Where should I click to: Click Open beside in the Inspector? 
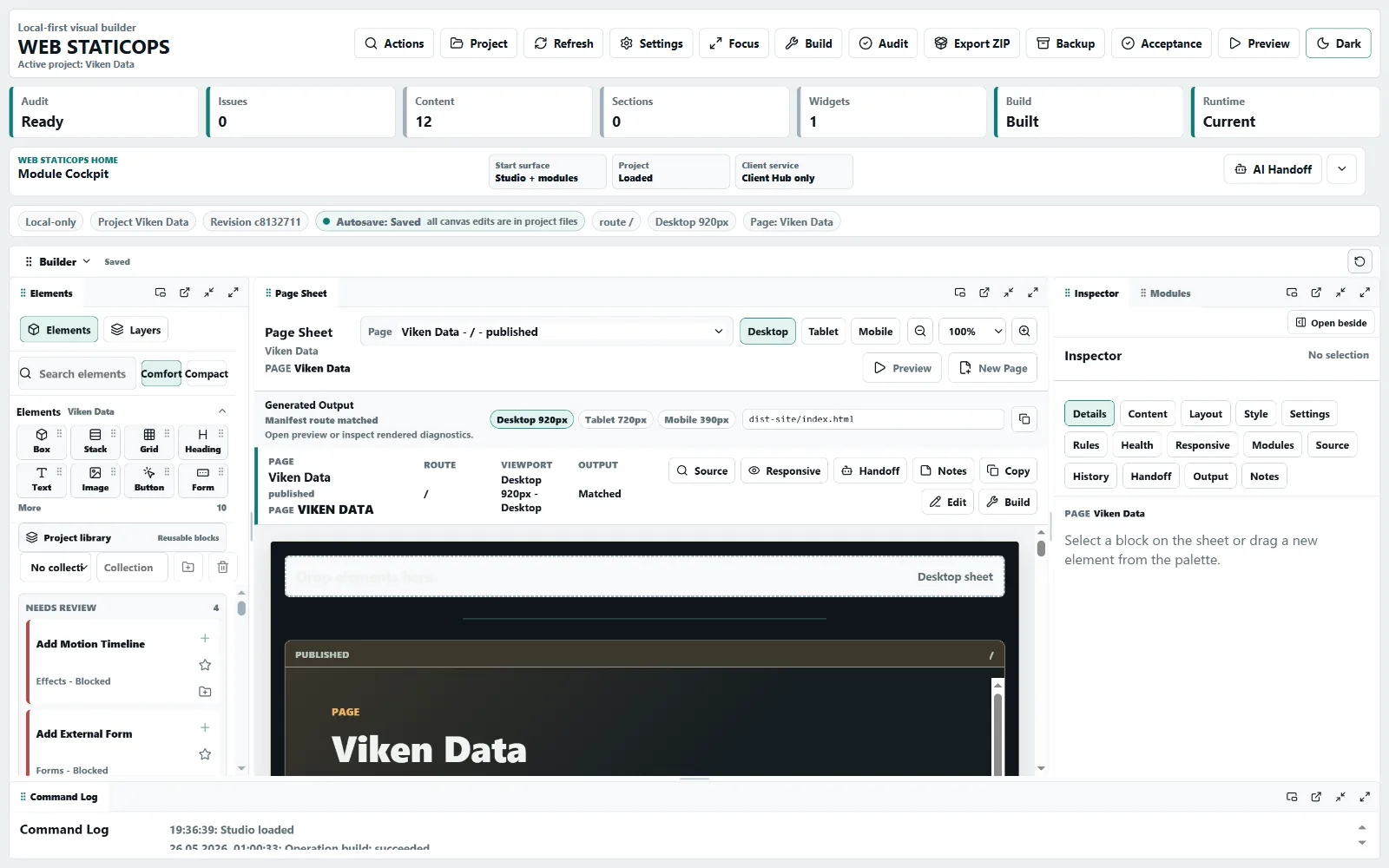pyautogui.click(x=1331, y=323)
